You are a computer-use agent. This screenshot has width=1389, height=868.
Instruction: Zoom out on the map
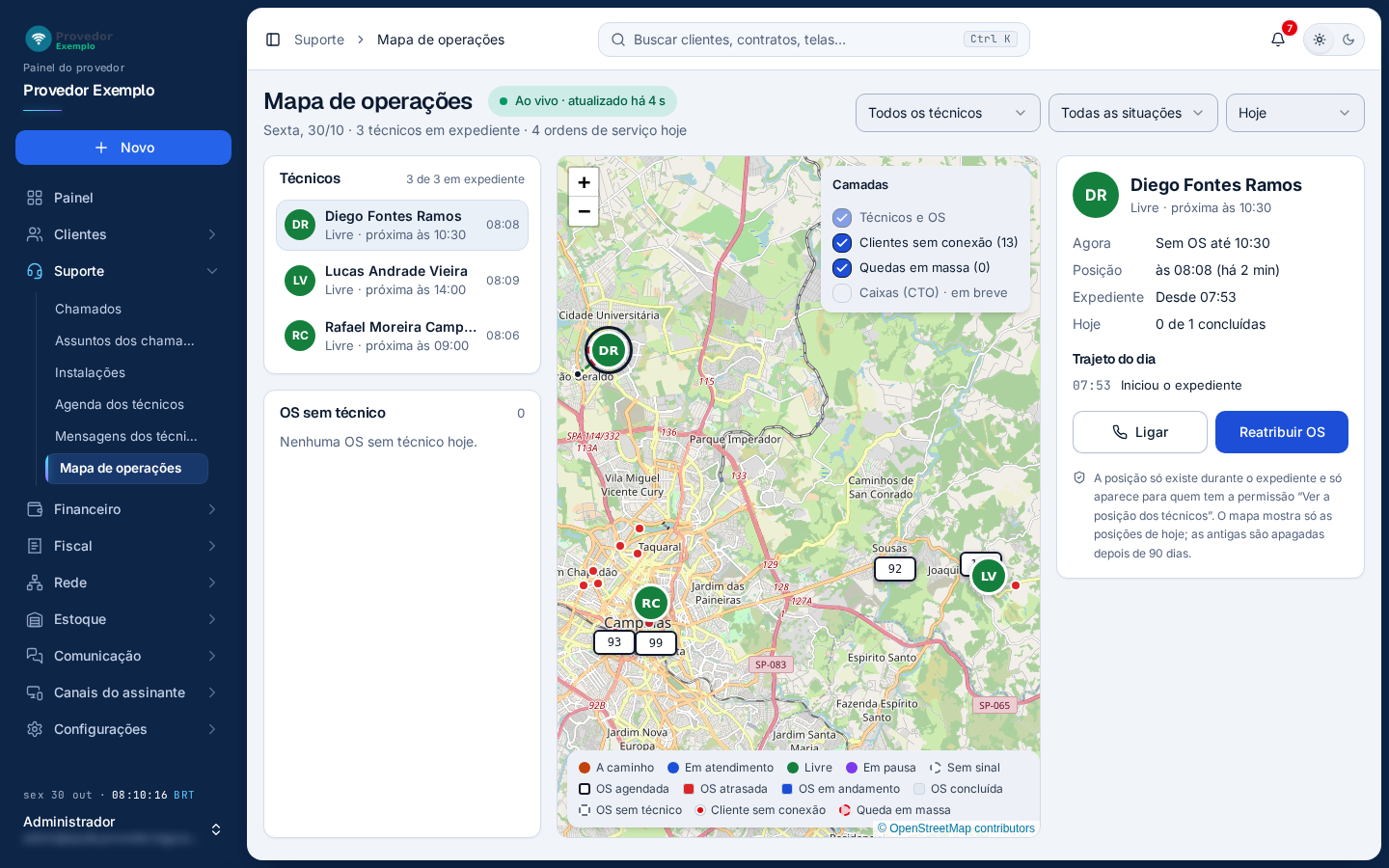(x=584, y=211)
